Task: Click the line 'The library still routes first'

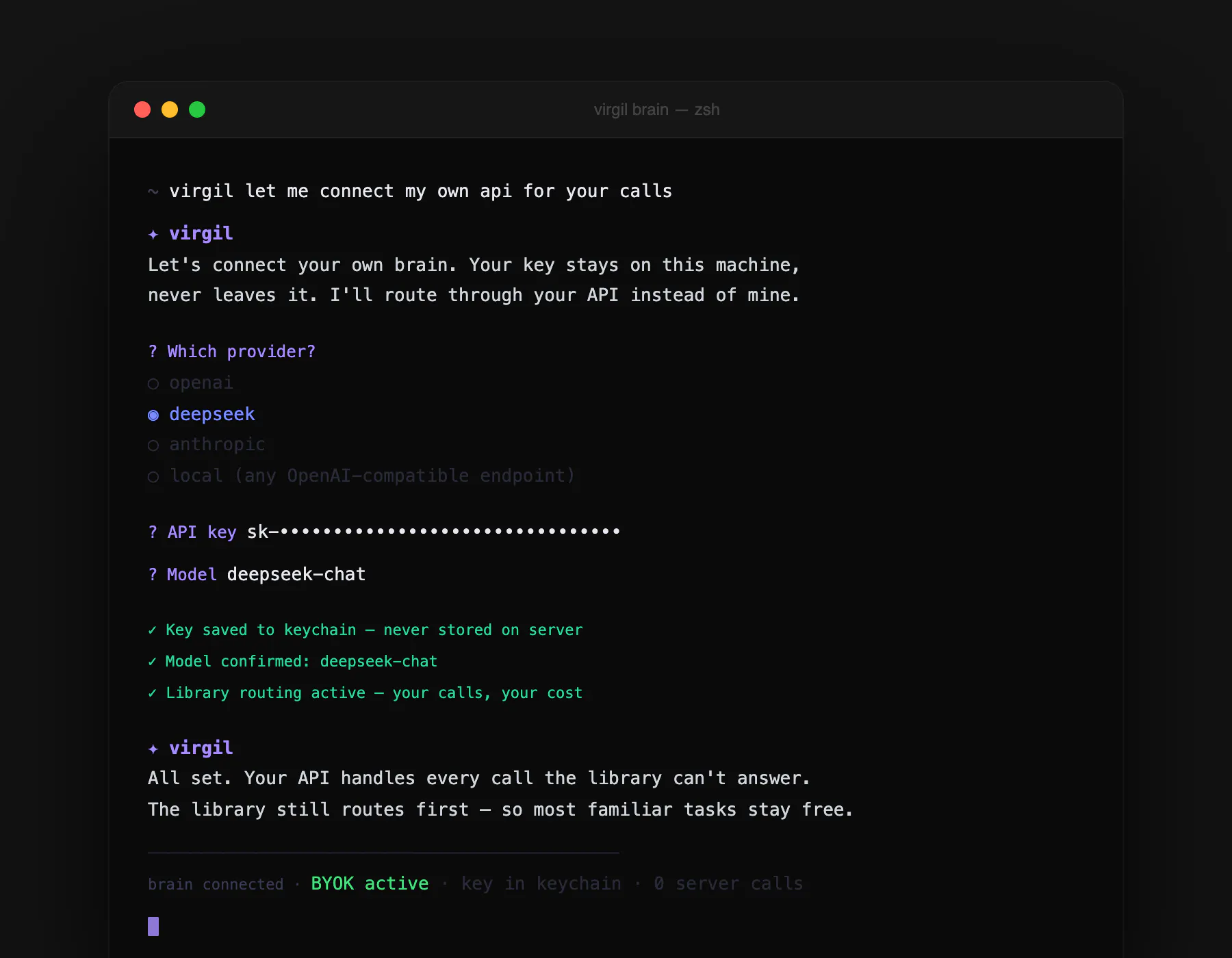Action: coord(500,810)
